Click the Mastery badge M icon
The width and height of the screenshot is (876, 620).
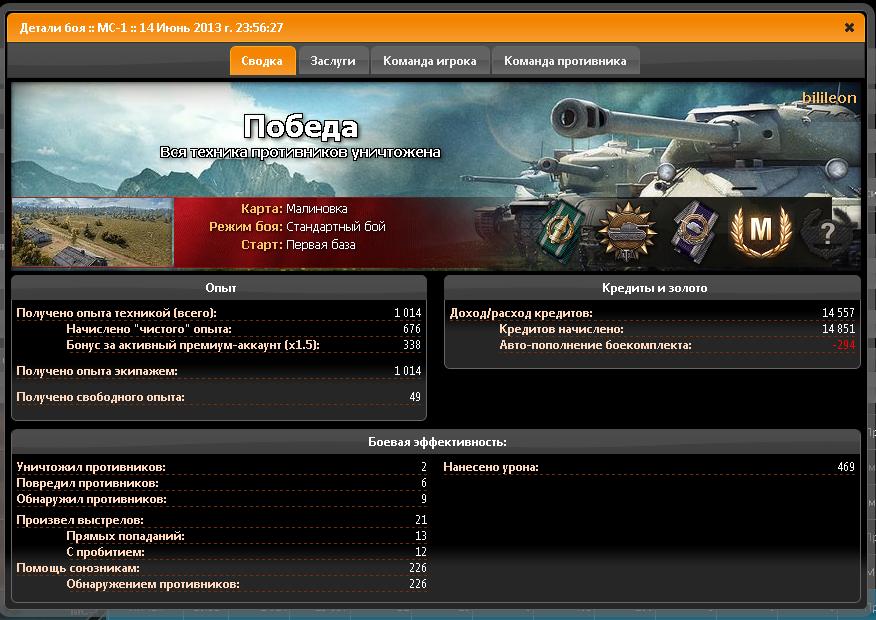761,231
